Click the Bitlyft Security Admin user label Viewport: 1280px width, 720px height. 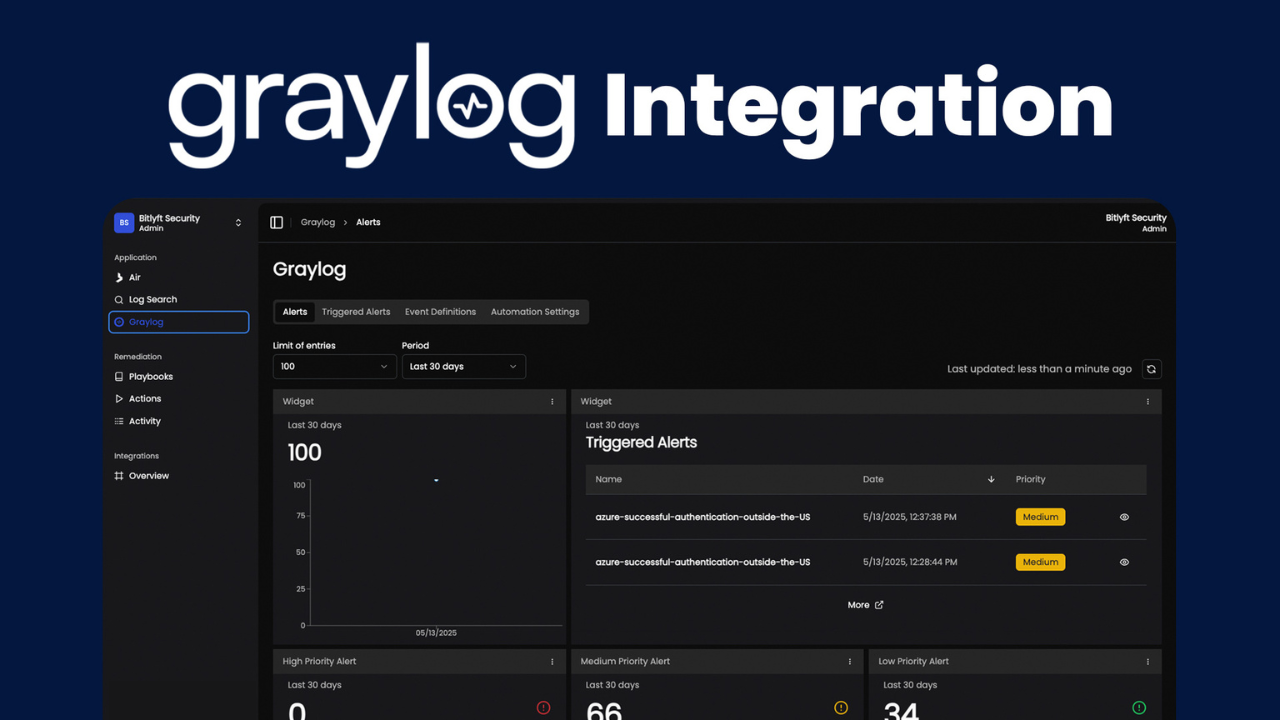click(x=1136, y=223)
